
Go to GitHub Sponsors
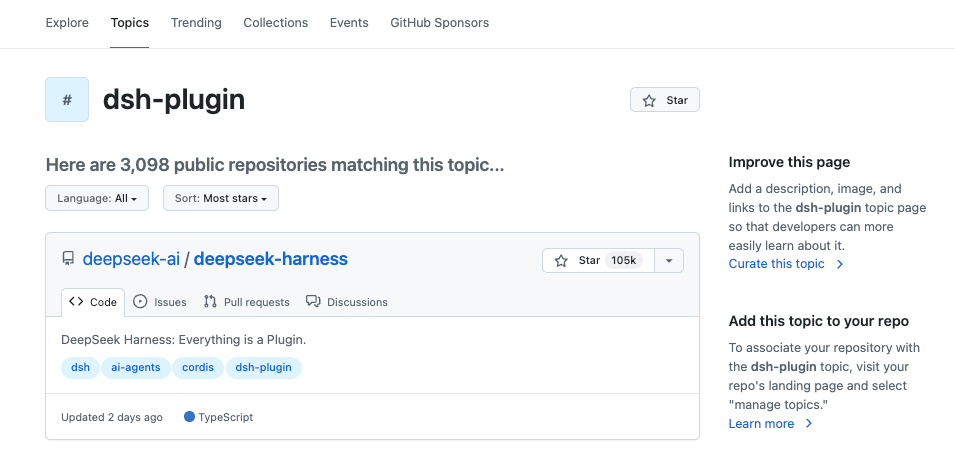coord(440,23)
